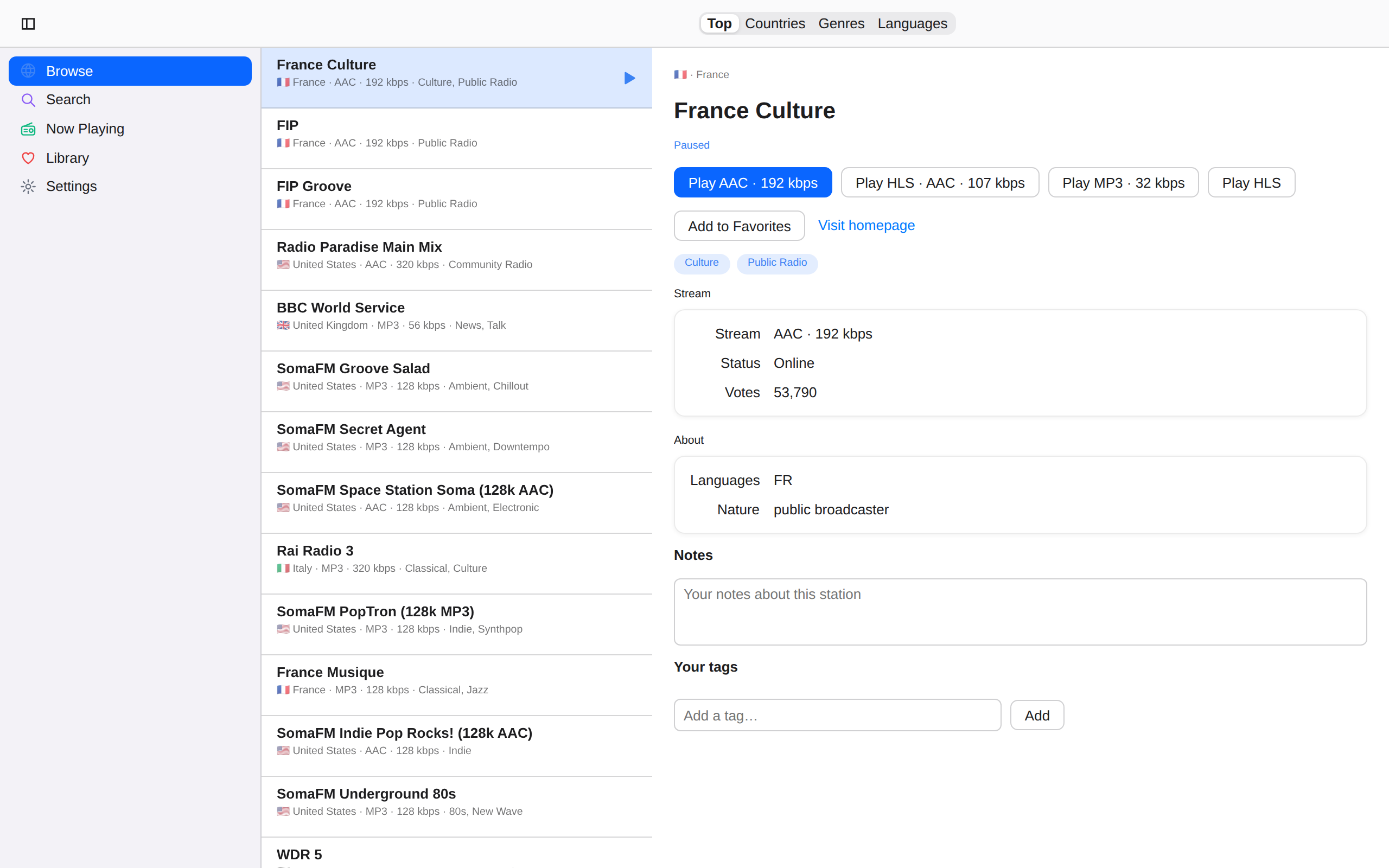
Task: Click the plain Play HLS button
Action: click(1251, 183)
